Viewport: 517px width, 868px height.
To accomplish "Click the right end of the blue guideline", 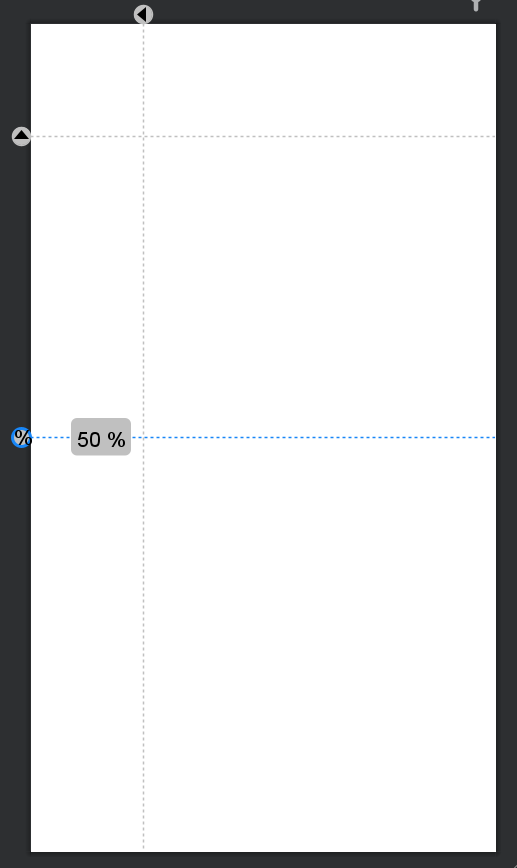I will pyautogui.click(x=492, y=437).
